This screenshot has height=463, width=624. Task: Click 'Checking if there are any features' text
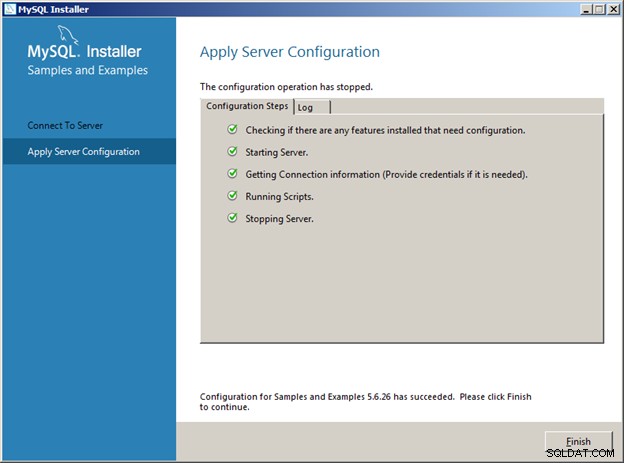[385, 131]
